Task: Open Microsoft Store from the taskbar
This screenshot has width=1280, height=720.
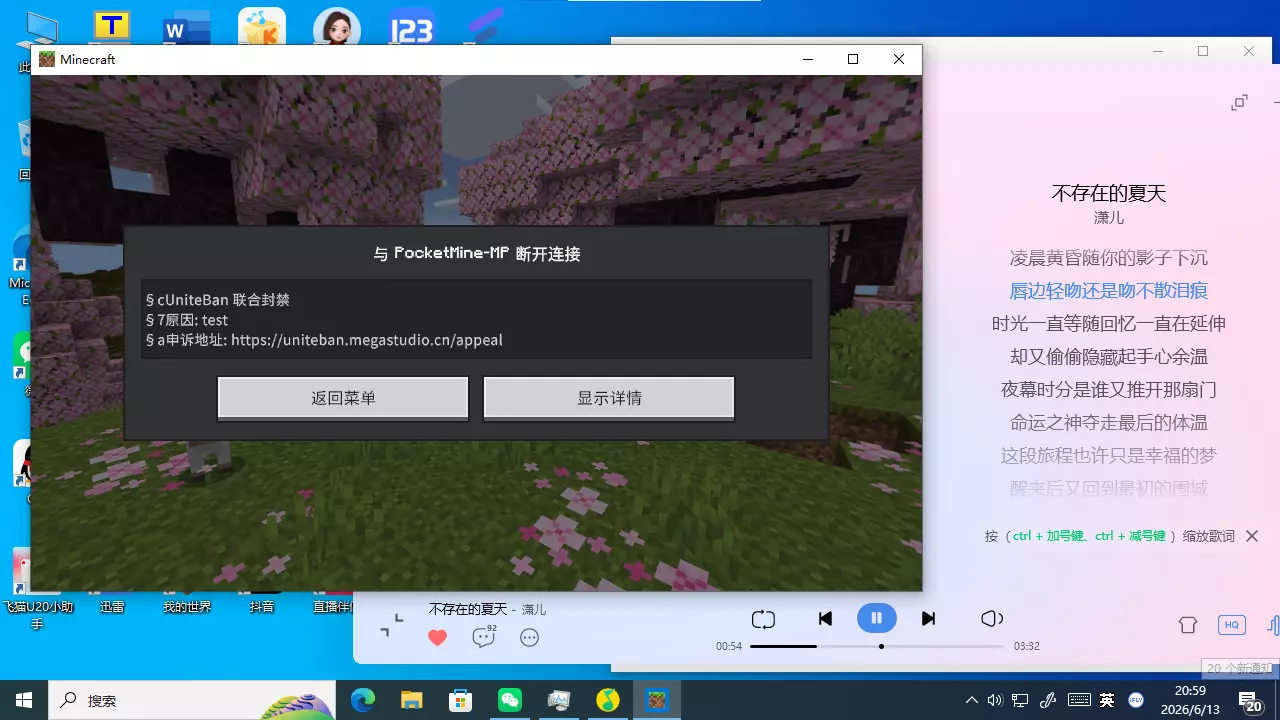Action: [x=461, y=700]
